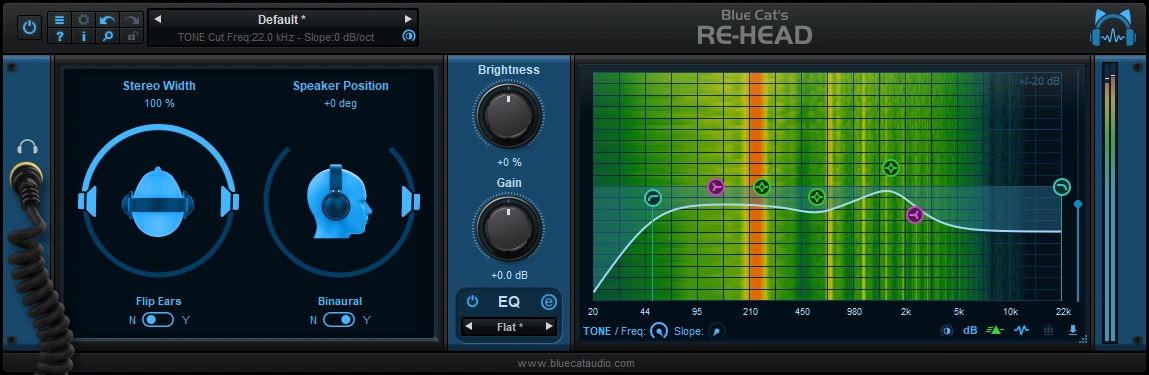The image size is (1149, 375).
Task: Toggle the blue waveform curve icon
Action: point(1021,330)
